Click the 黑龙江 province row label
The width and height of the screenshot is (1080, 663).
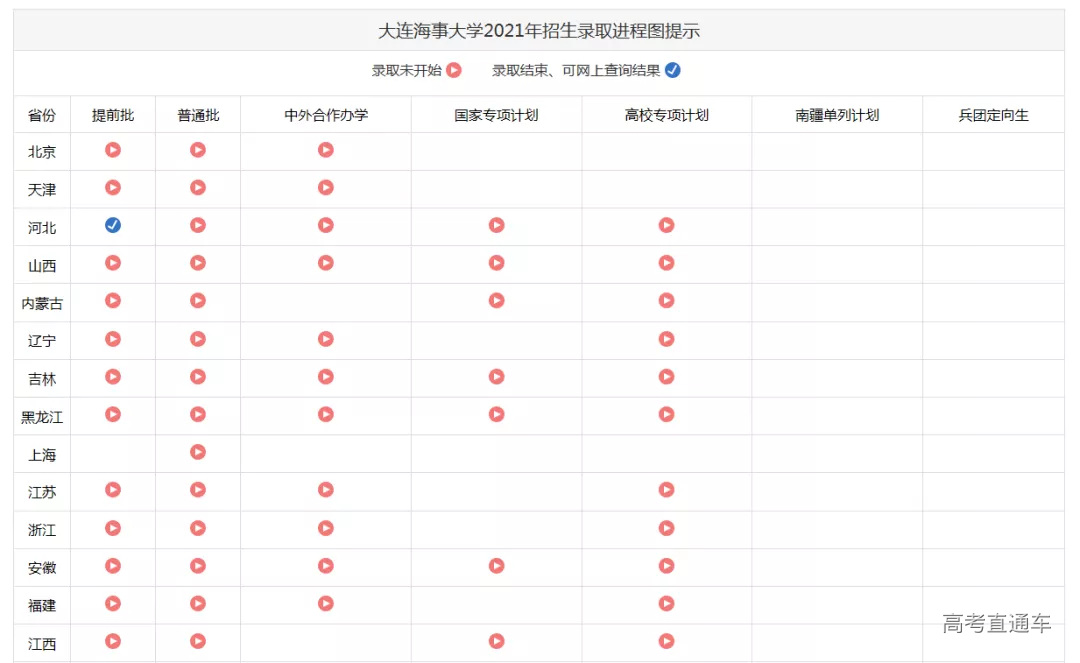pyautogui.click(x=42, y=417)
